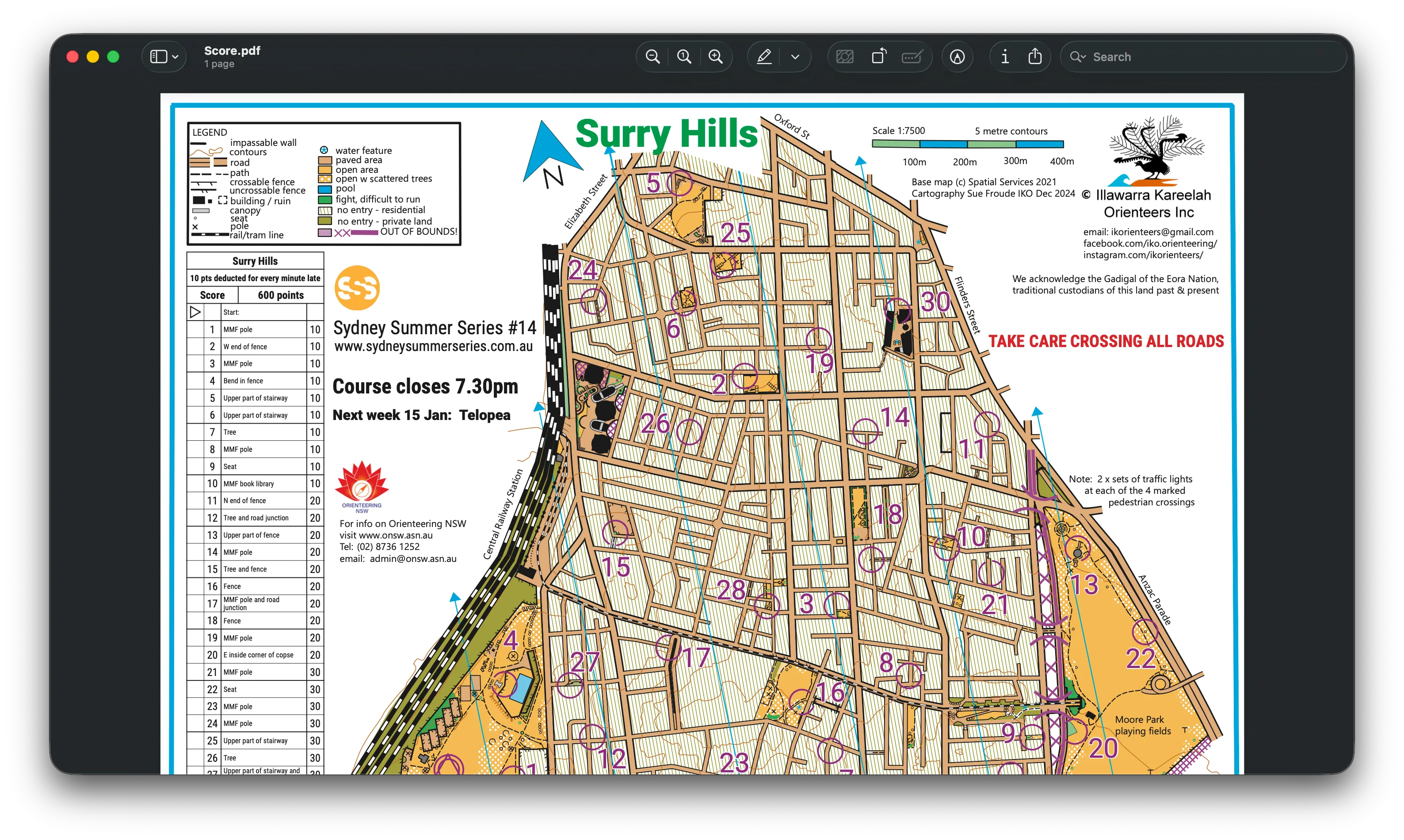The image size is (1404, 840).
Task: Click 'E inside corner of copse' row
Action: click(255, 655)
